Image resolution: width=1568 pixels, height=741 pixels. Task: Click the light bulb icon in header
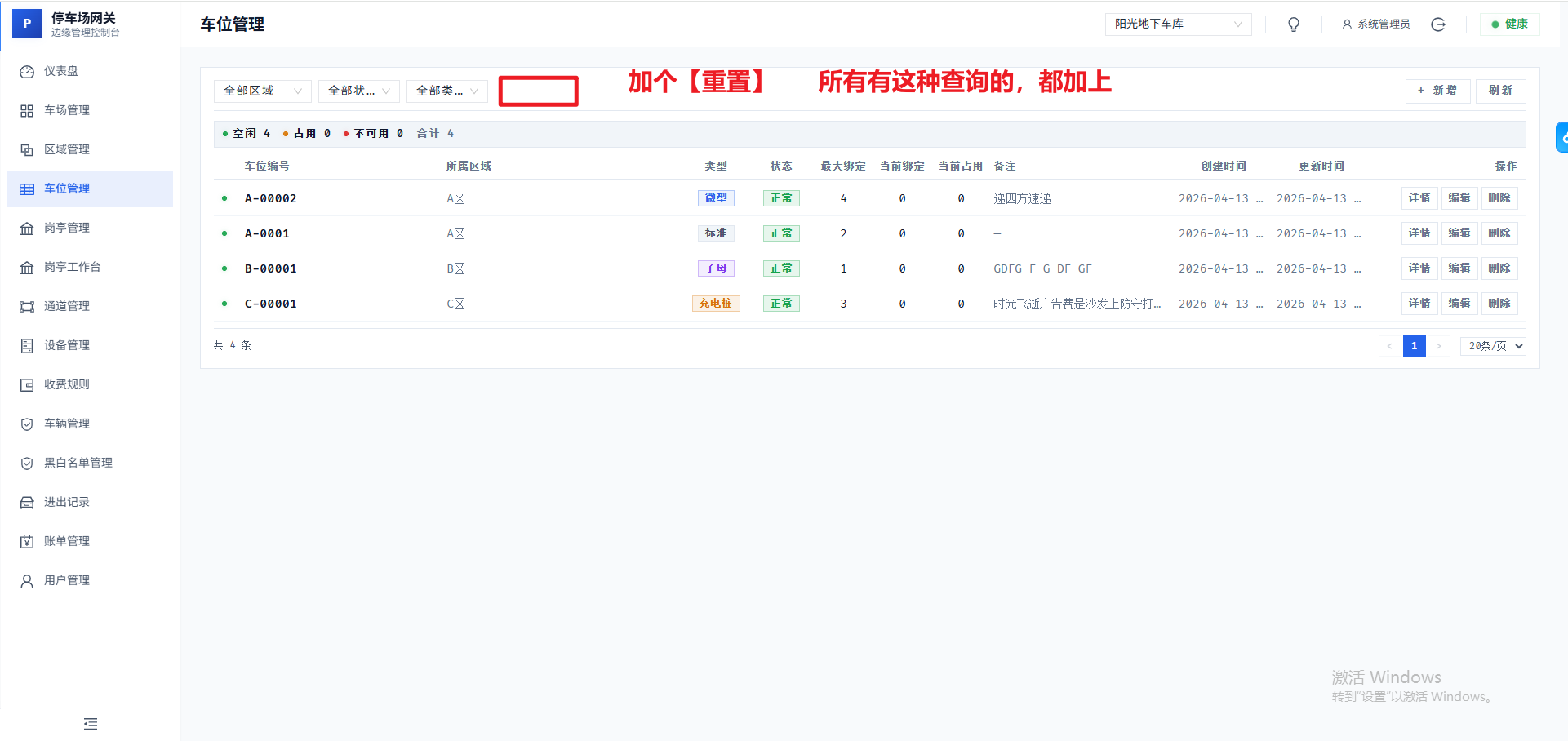1294,24
